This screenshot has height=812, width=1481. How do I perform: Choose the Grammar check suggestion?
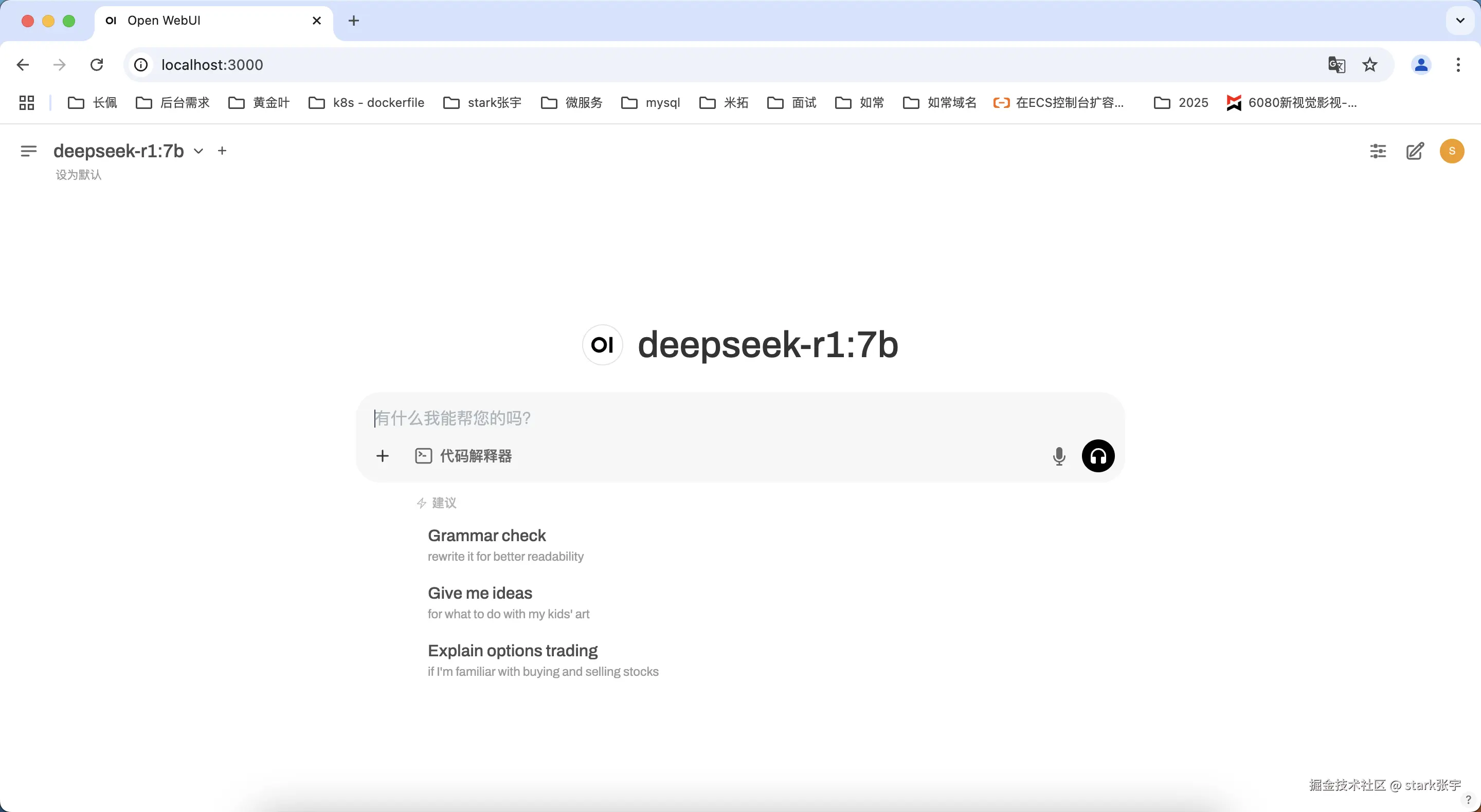tap(486, 536)
